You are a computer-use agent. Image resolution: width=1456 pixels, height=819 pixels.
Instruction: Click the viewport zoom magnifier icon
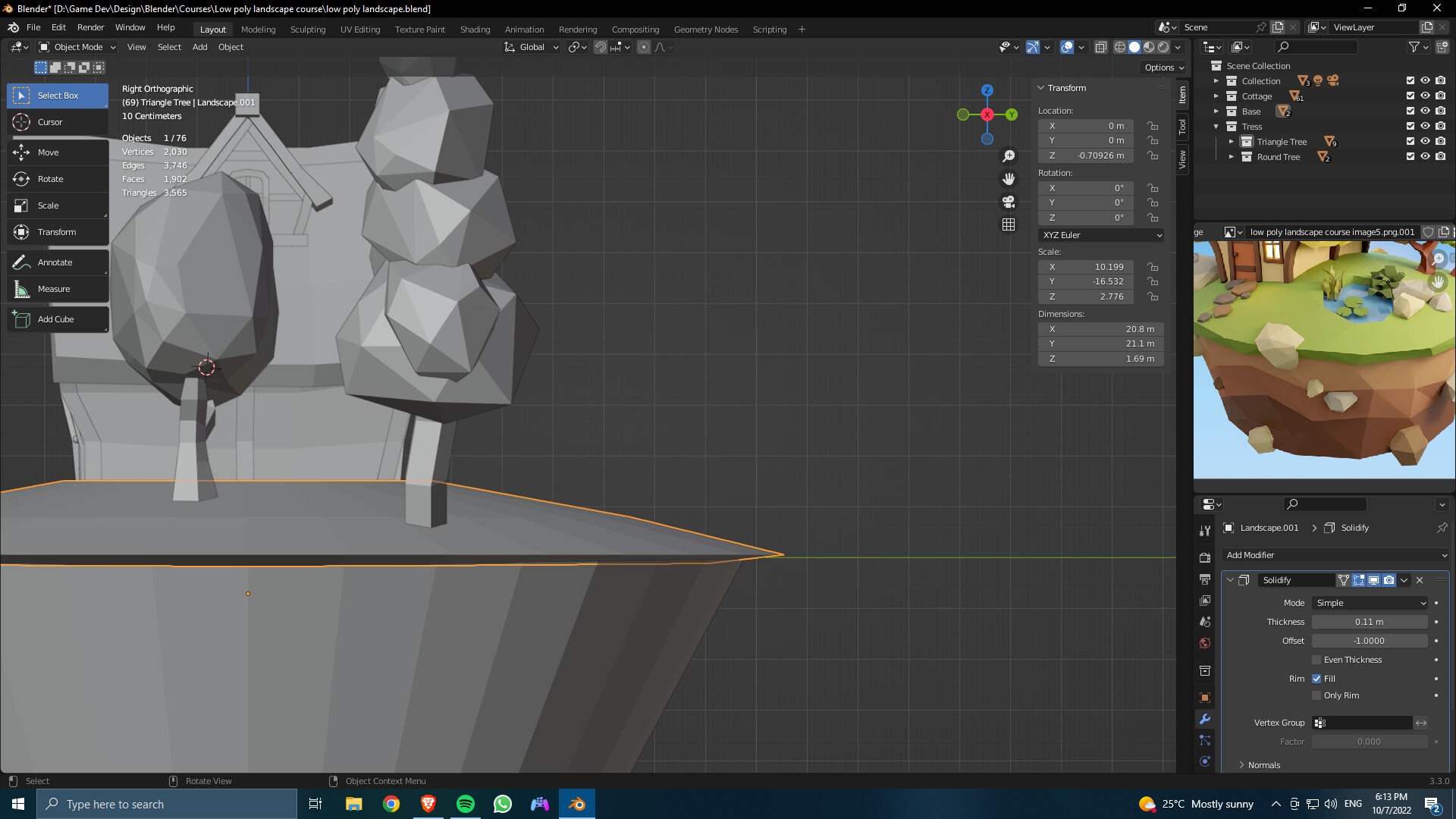pyautogui.click(x=1009, y=155)
